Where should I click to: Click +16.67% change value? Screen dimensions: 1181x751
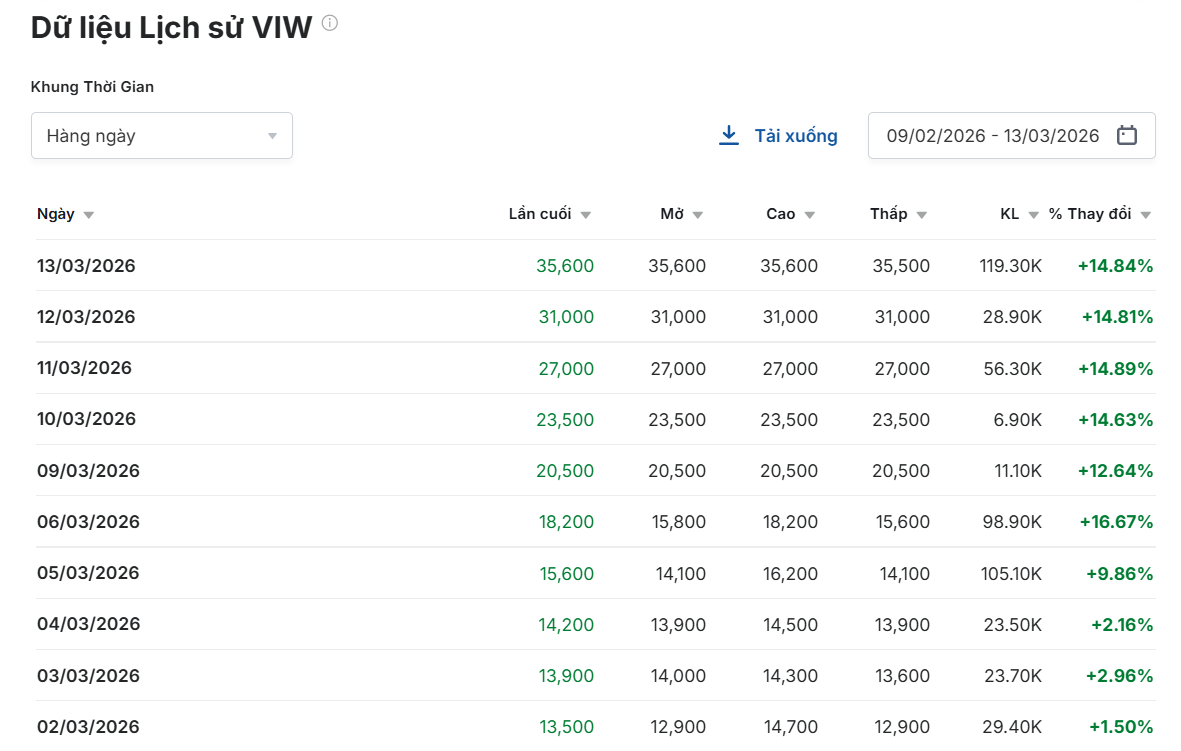tap(1116, 522)
